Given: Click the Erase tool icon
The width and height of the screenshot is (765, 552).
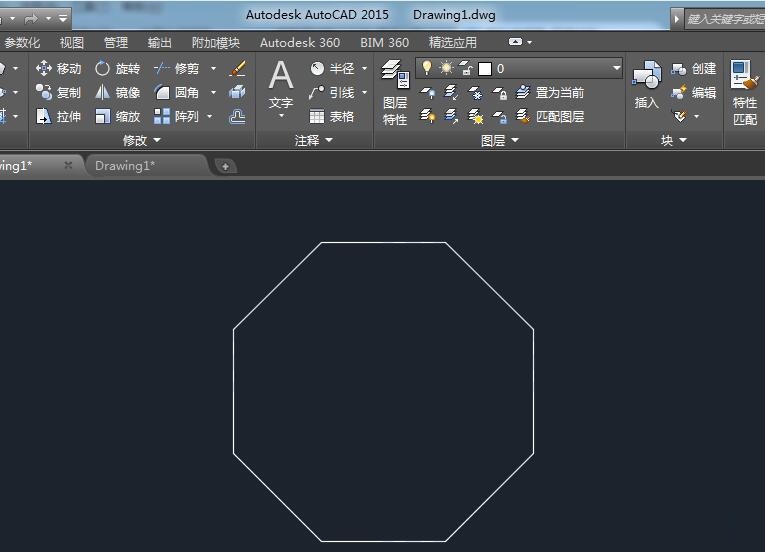Looking at the screenshot, I should (238, 68).
